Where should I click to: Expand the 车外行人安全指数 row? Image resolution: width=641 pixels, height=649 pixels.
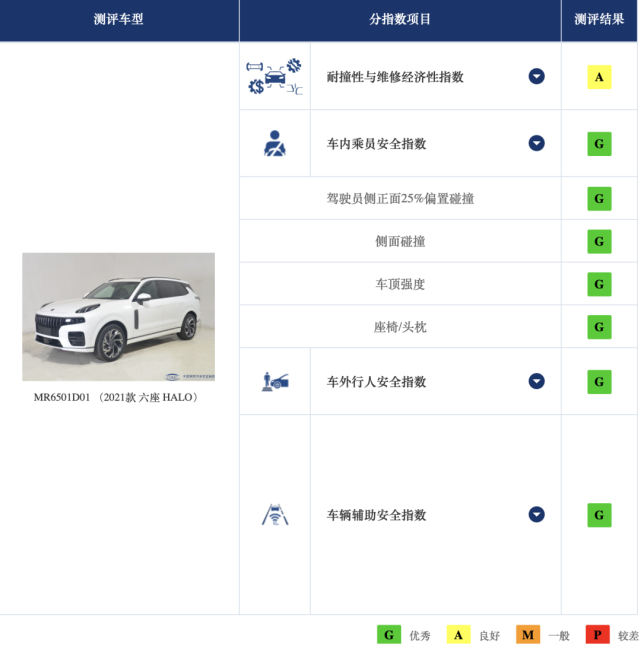(x=536, y=381)
